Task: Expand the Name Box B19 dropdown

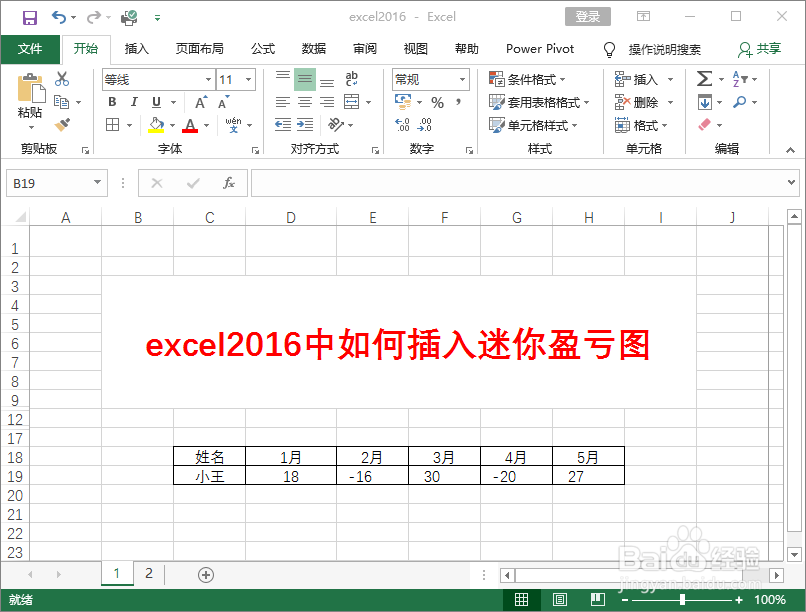Action: tap(97, 182)
